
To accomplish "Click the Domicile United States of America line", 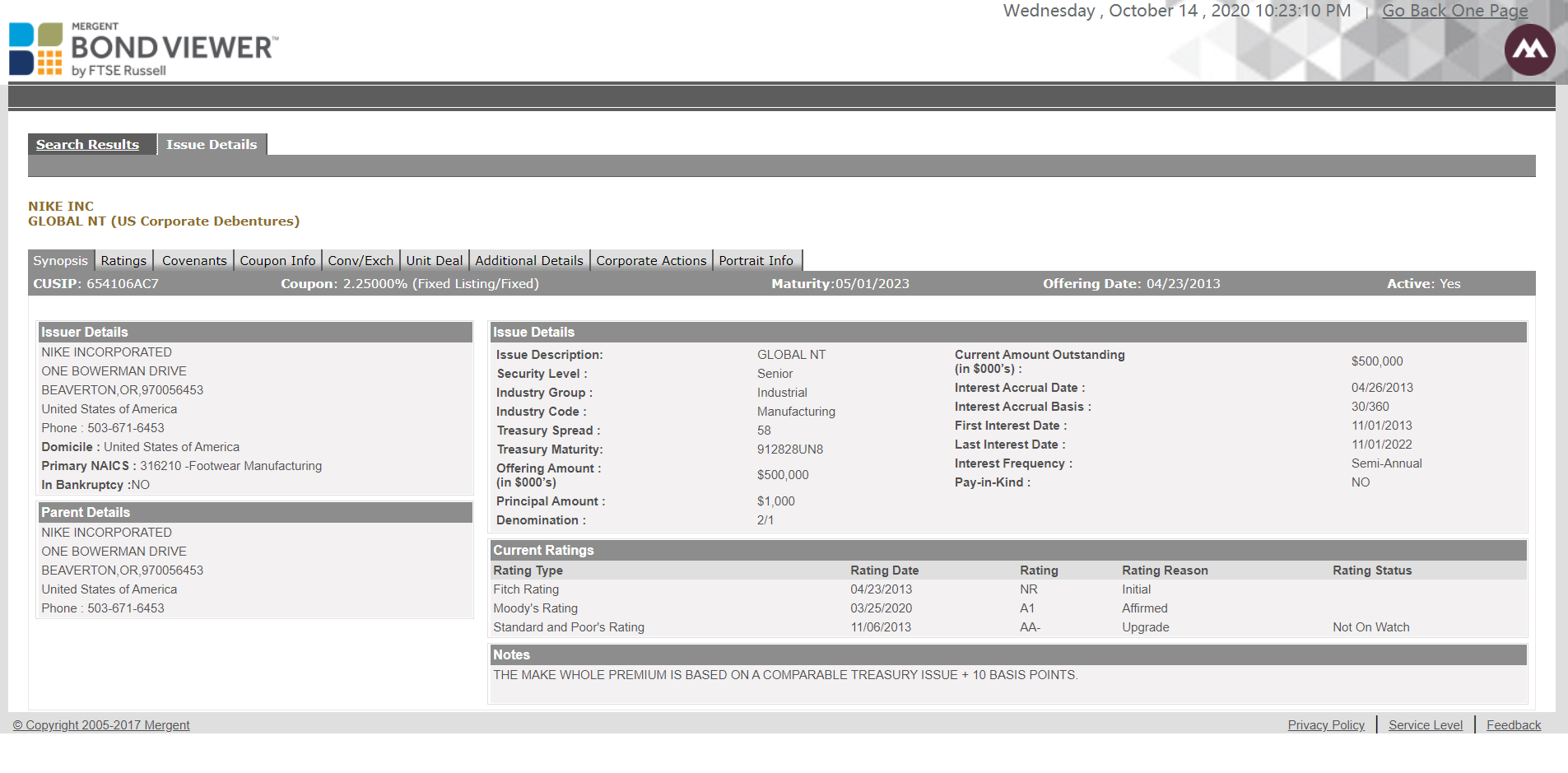I will coord(141,447).
